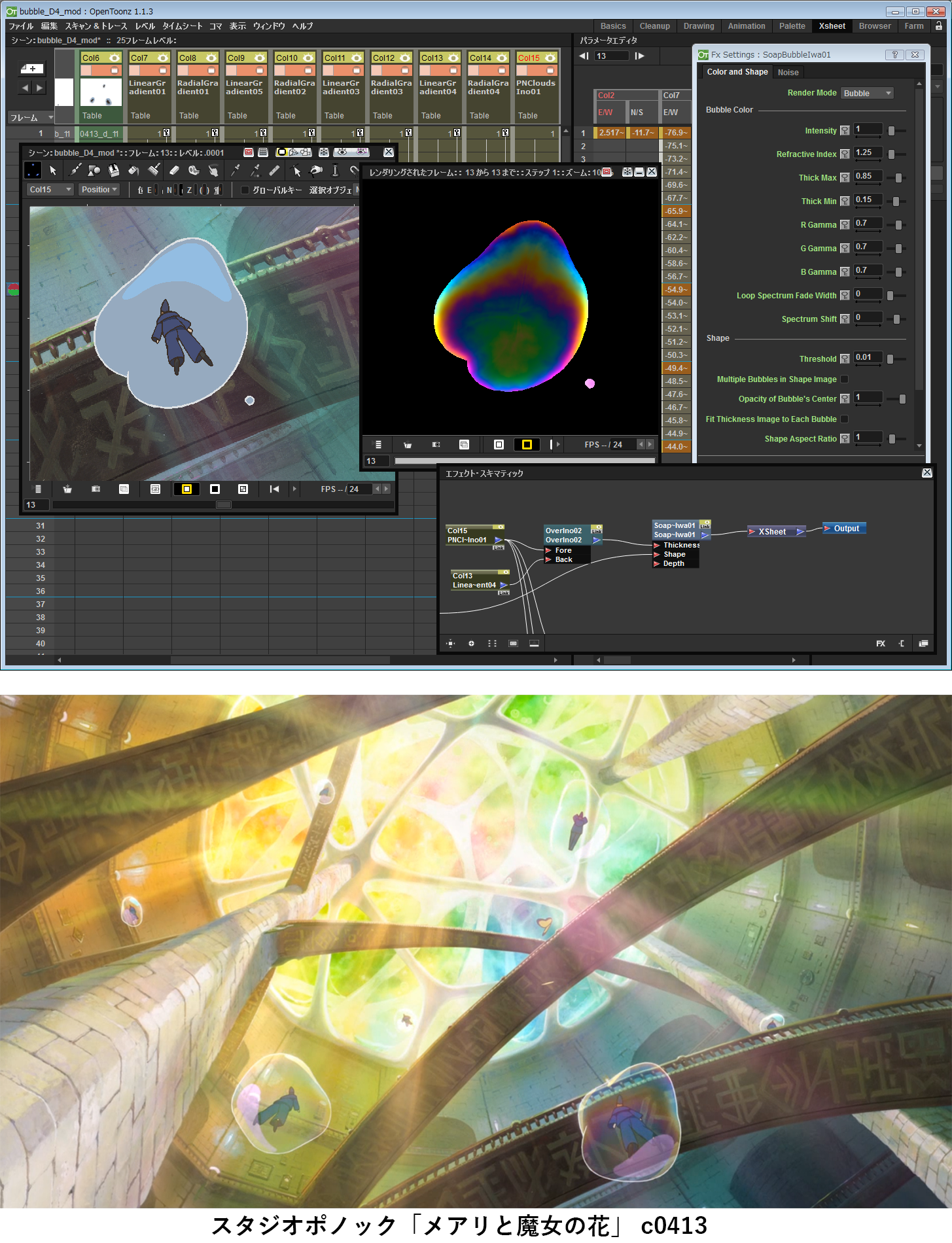This screenshot has height=1243, width=952.
Task: Pick the Brush tool
Action: pos(75,171)
